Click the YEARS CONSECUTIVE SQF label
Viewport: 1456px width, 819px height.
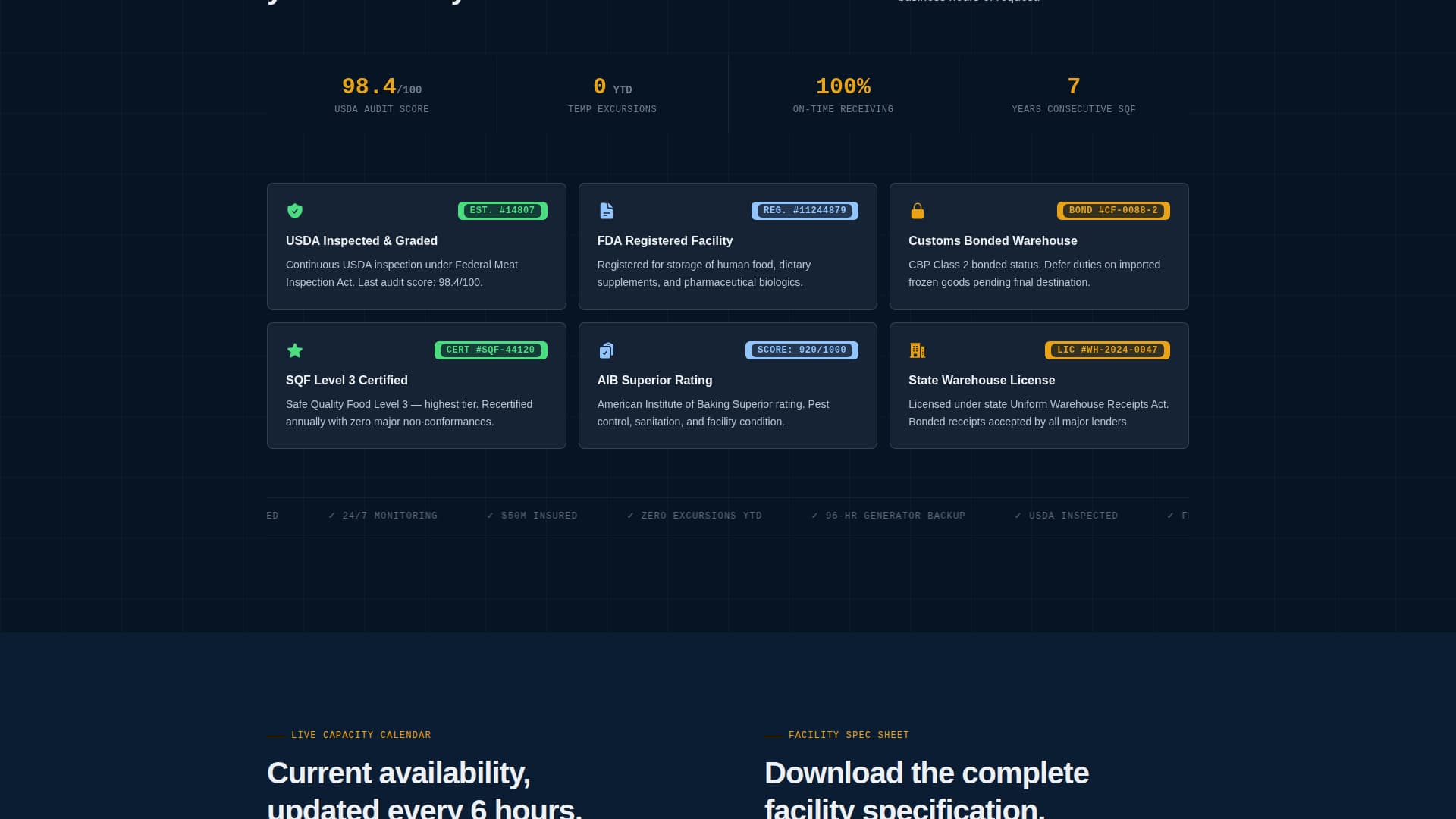tap(1074, 109)
